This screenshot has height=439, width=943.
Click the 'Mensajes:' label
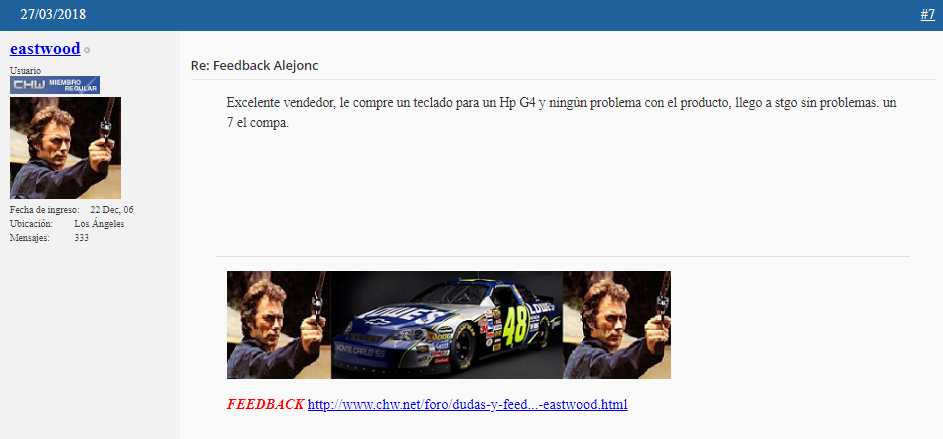[x=29, y=238]
